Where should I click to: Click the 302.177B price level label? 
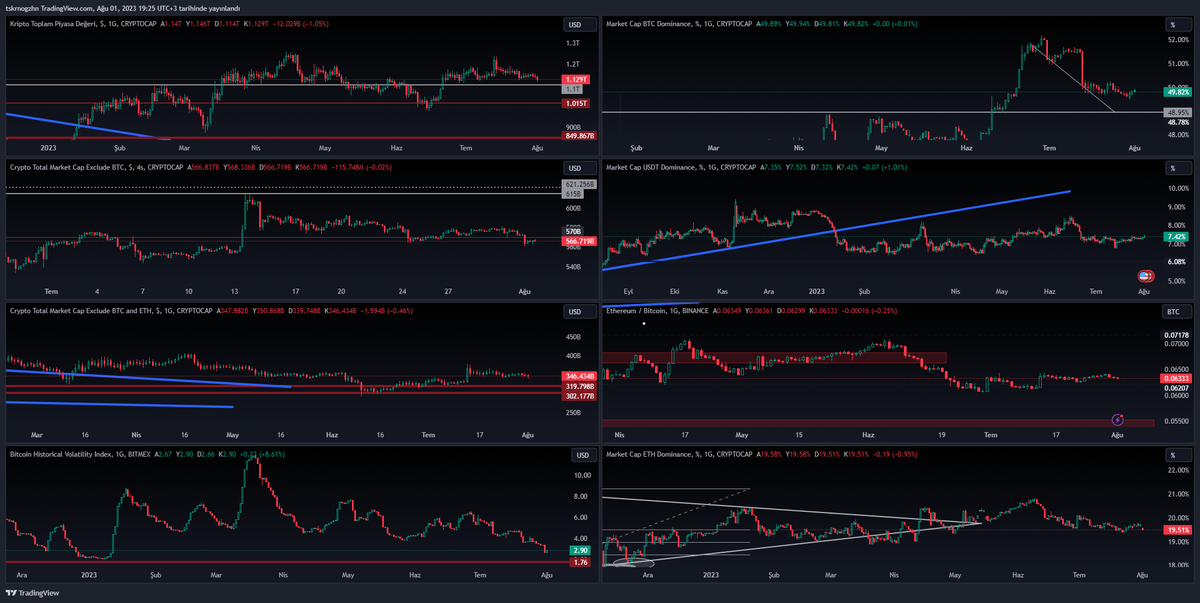pos(580,396)
